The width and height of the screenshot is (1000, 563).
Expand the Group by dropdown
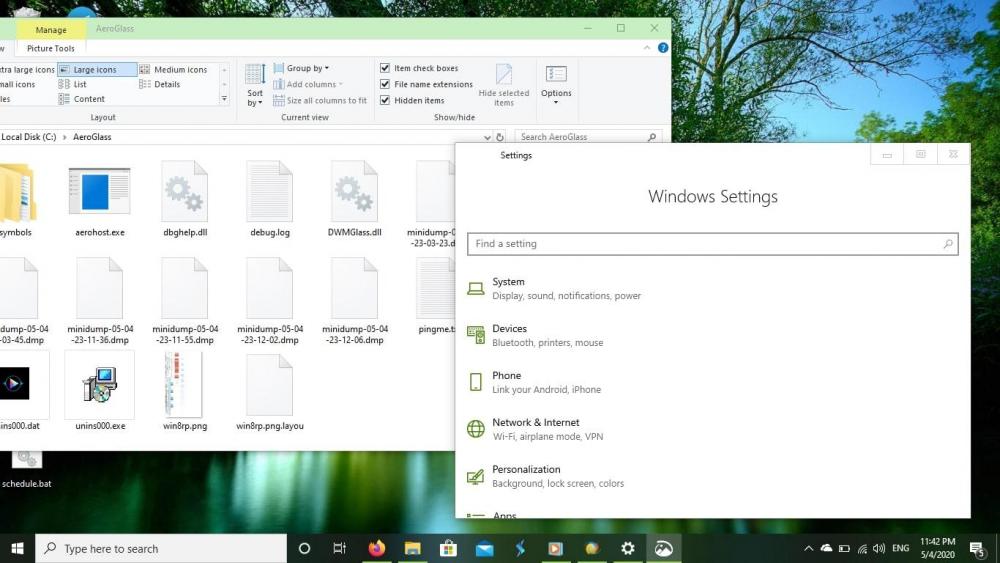point(305,68)
